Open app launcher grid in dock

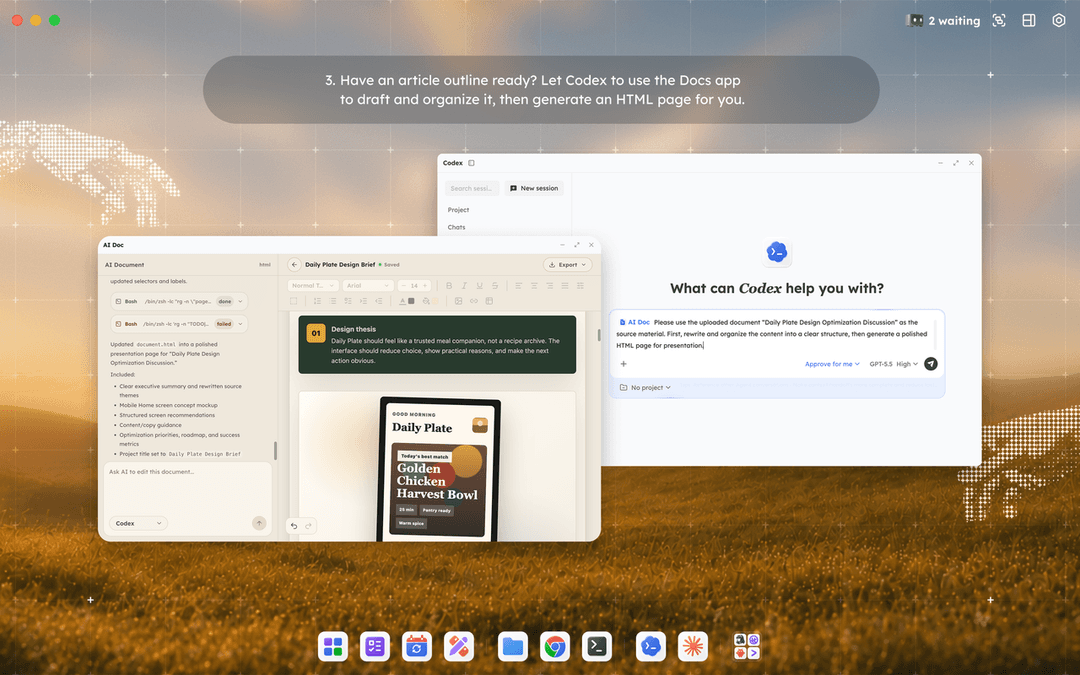pos(333,647)
